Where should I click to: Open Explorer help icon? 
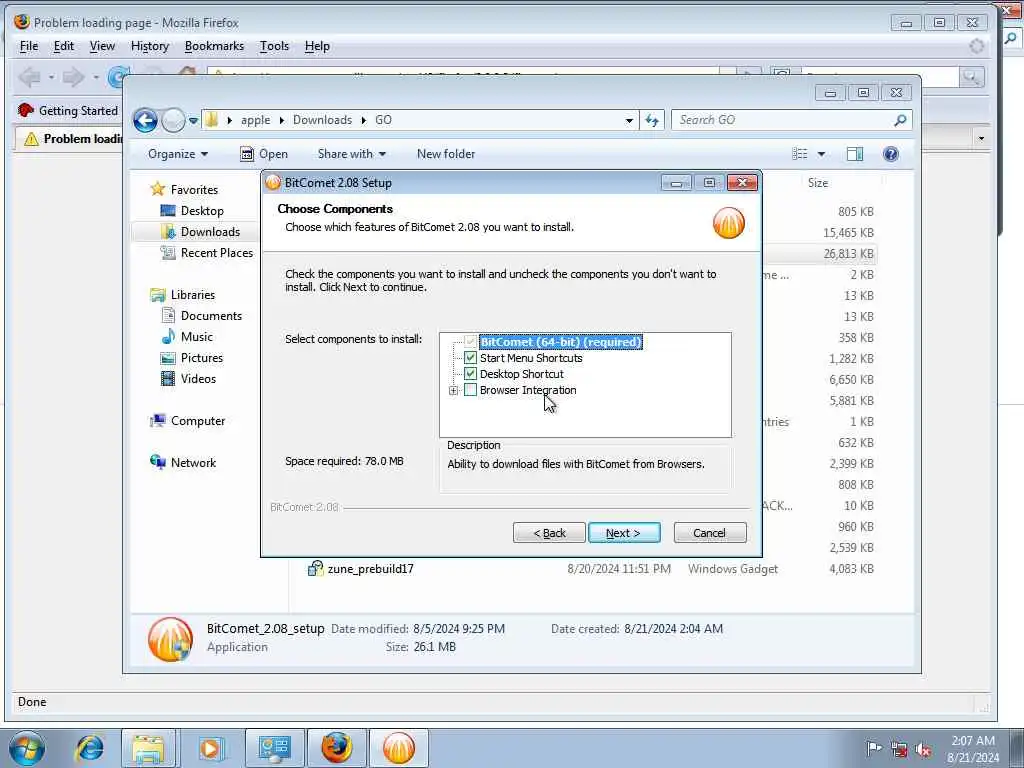click(891, 154)
